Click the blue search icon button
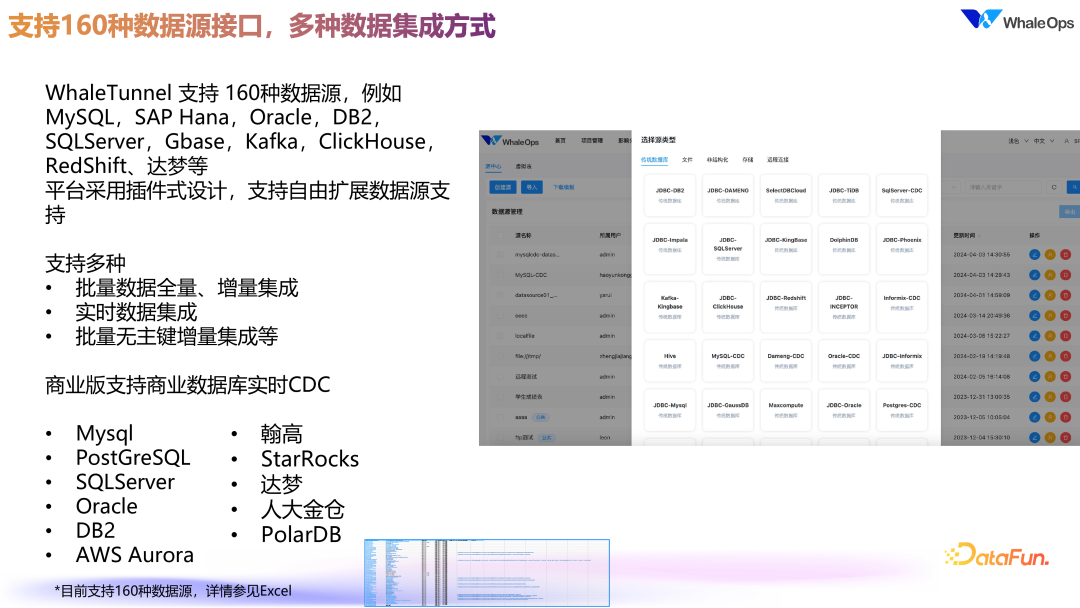The image size is (1080, 608). click(1073, 187)
